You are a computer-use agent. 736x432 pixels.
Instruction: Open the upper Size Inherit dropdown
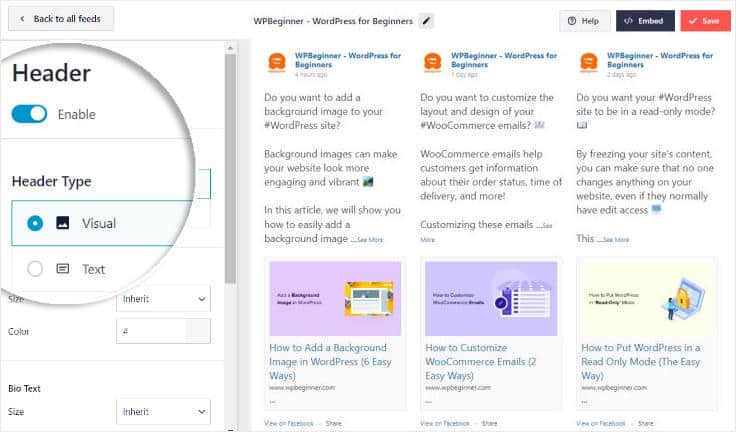[163, 298]
